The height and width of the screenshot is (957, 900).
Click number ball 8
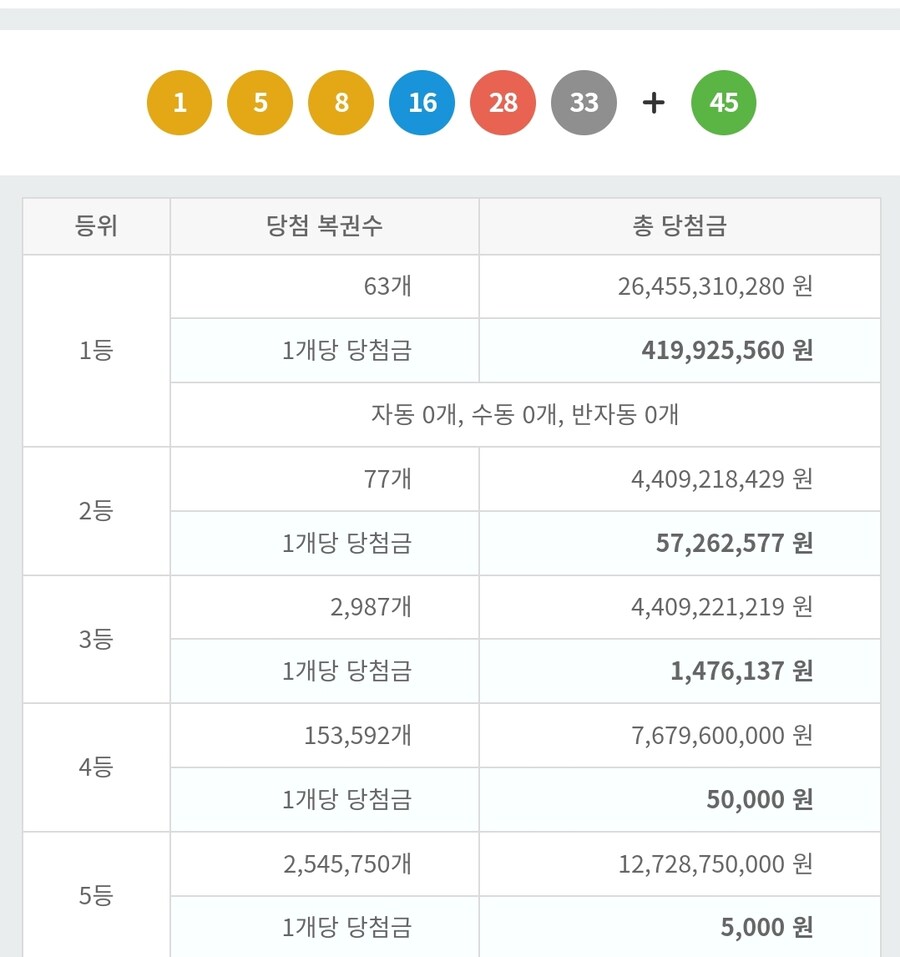pos(341,102)
